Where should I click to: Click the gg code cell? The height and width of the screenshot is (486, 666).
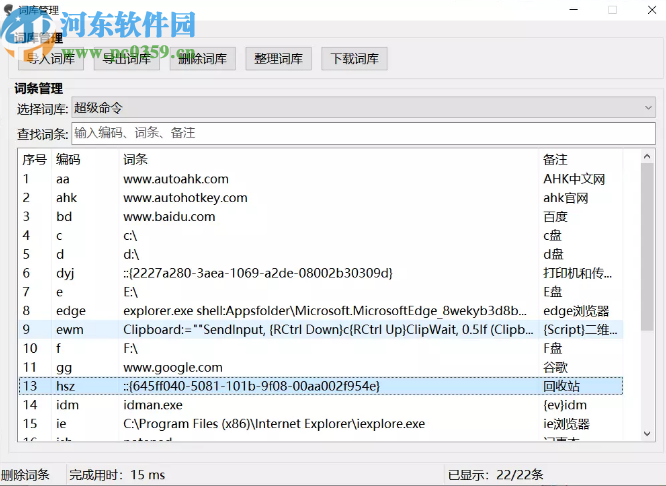[x=64, y=368]
